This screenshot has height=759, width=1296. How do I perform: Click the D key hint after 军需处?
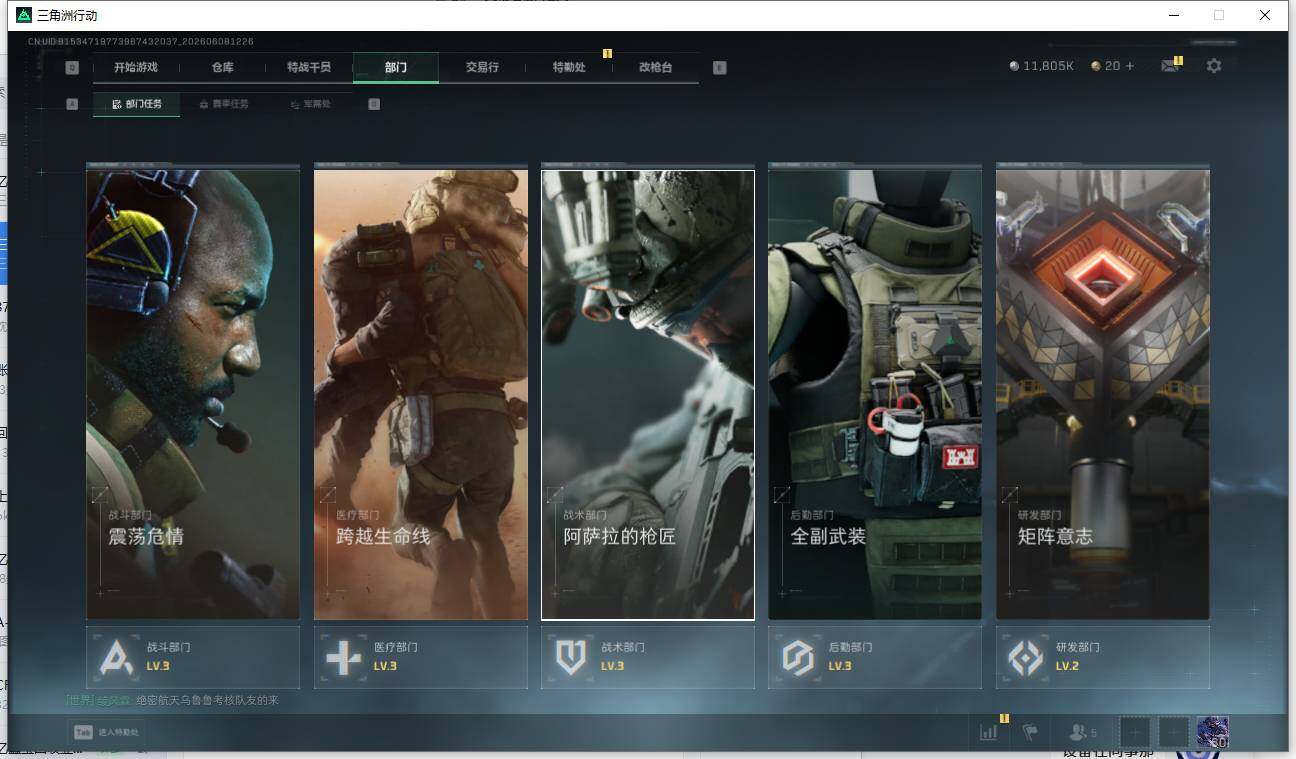[x=374, y=103]
